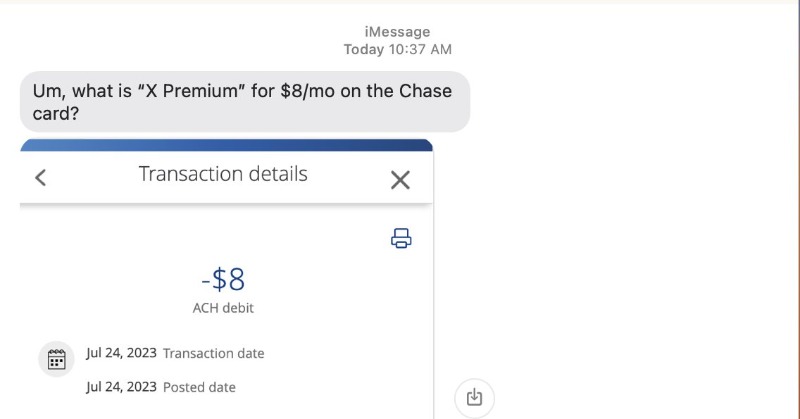Click the word "card?" in the message bubble
This screenshot has width=800, height=419.
tap(56, 113)
